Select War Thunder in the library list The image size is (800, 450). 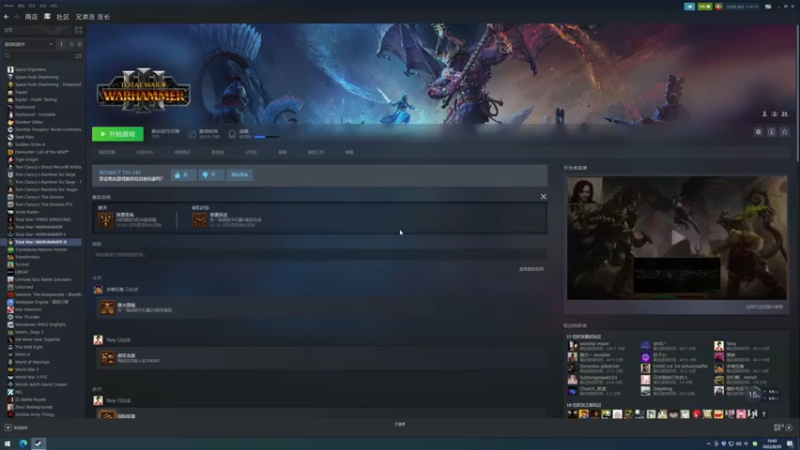(x=27, y=317)
